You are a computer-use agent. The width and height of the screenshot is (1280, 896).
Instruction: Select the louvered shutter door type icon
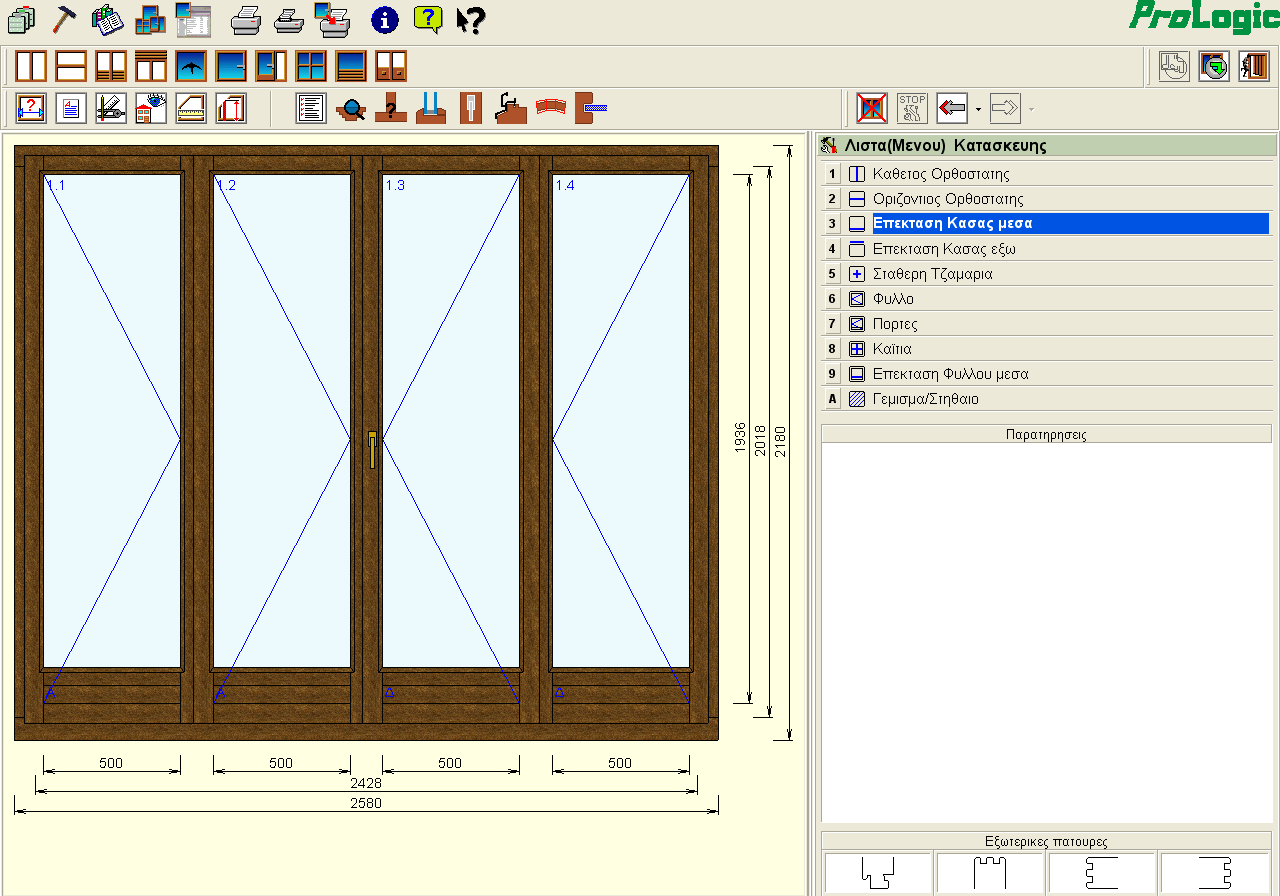point(111,66)
